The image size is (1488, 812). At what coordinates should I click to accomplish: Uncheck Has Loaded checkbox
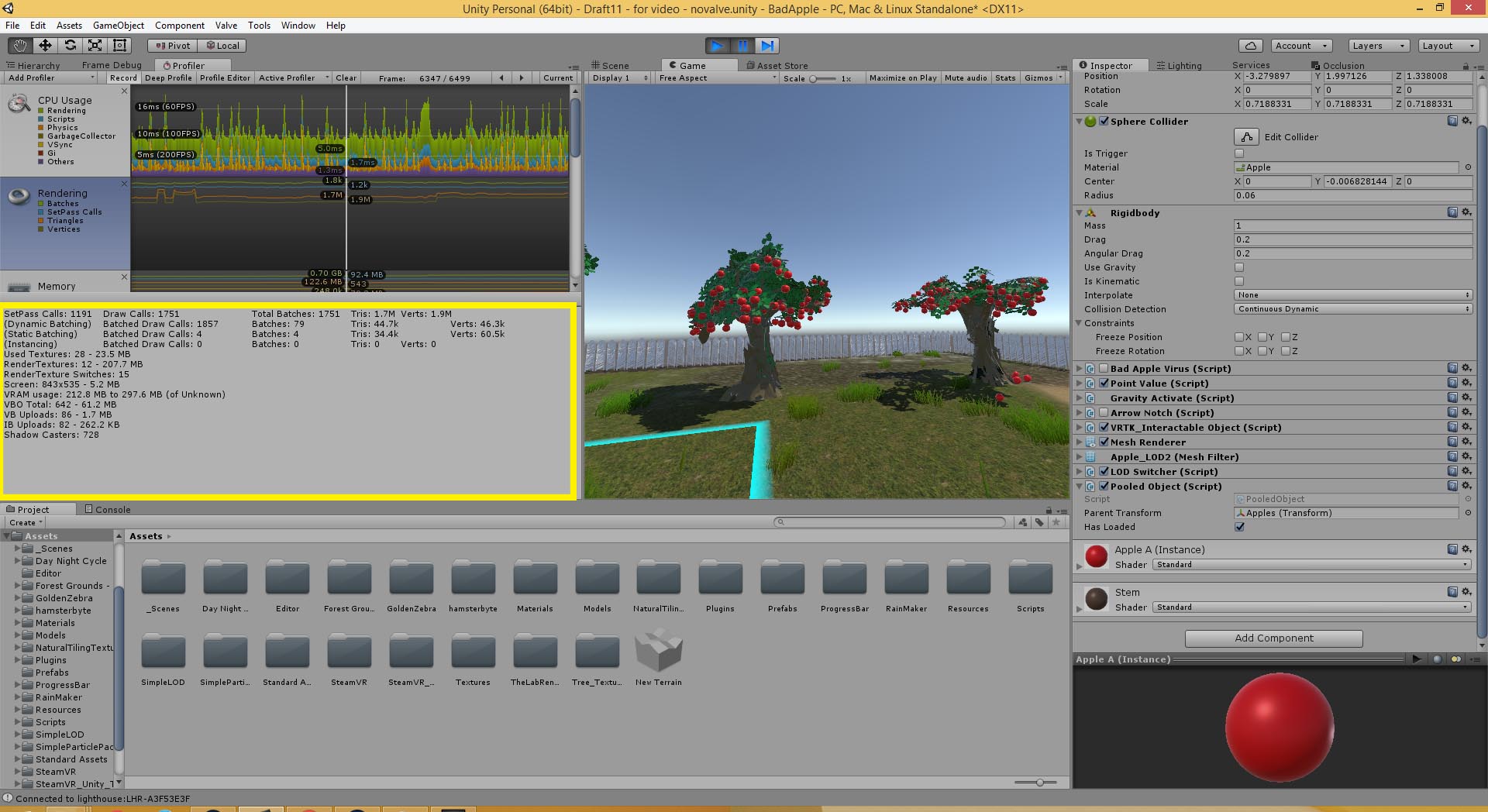click(x=1239, y=527)
